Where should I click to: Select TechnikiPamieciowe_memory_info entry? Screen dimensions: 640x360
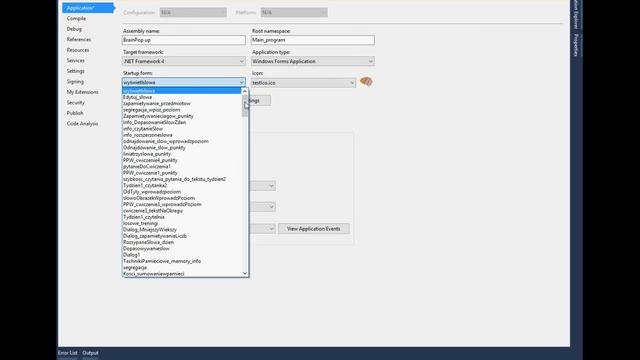[x=182, y=261]
